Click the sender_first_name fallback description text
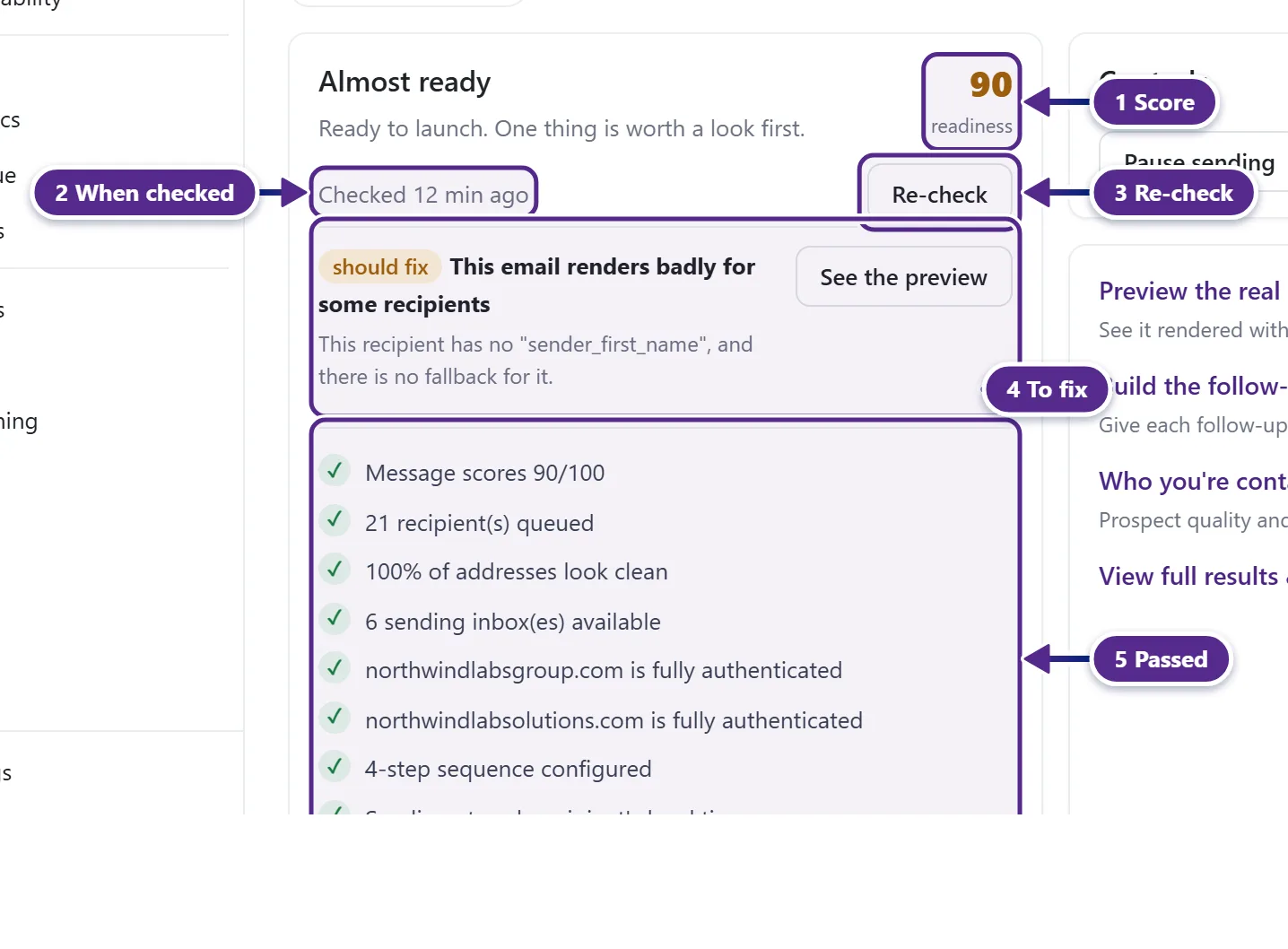Viewport: 1288px width, 949px height. pos(535,361)
